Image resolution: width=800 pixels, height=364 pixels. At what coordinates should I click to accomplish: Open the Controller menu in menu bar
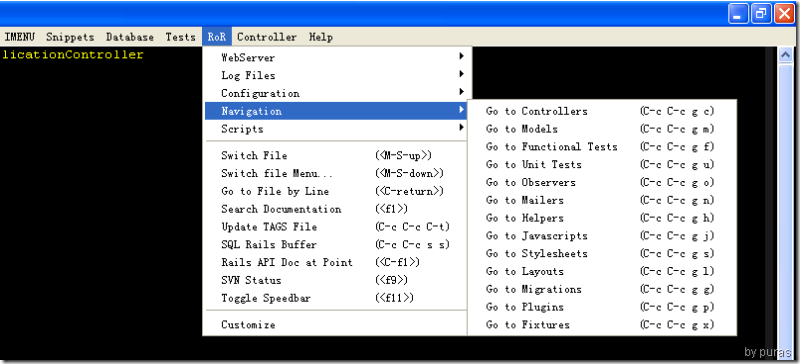[x=267, y=37]
